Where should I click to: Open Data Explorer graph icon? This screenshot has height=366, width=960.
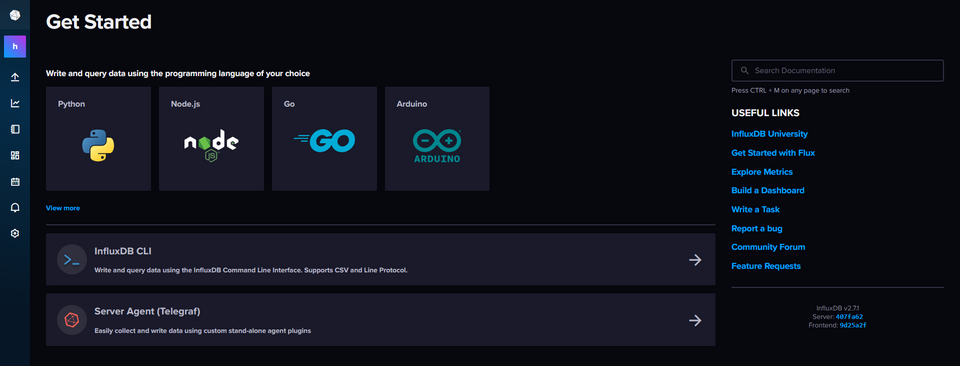15,103
